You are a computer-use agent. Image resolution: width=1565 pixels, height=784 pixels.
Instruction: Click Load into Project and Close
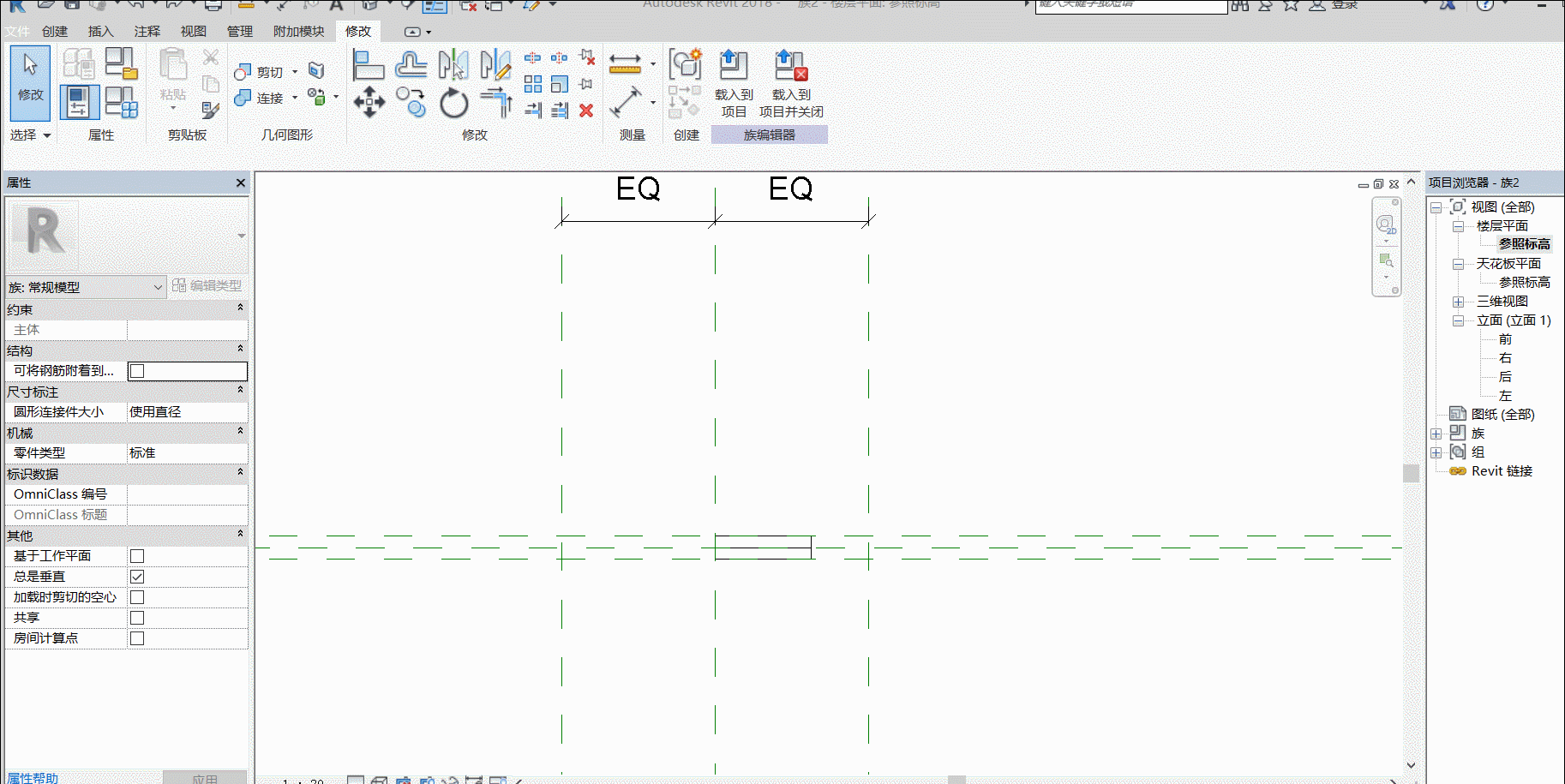coord(791,84)
